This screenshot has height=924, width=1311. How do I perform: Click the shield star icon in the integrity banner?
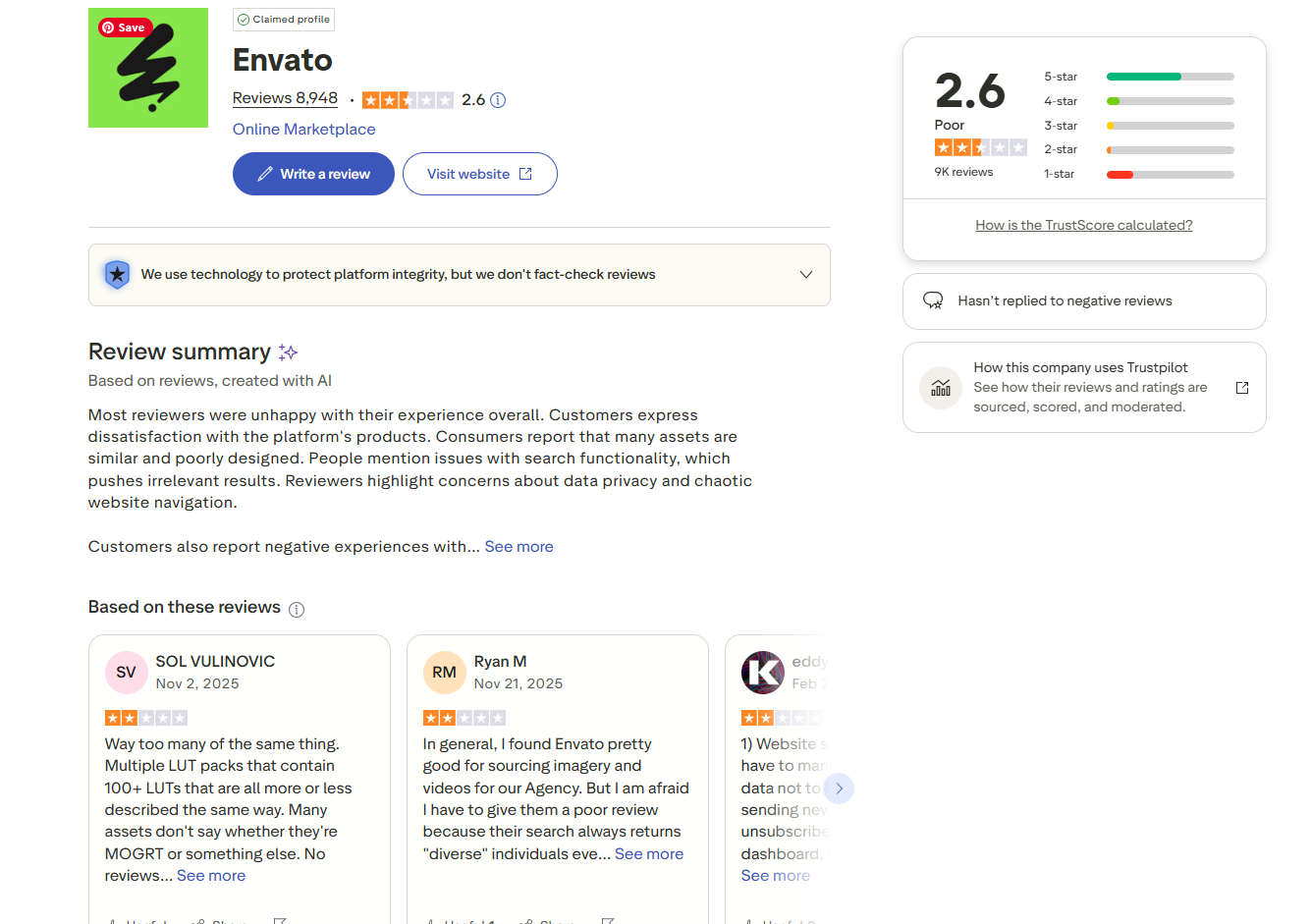[x=117, y=275]
